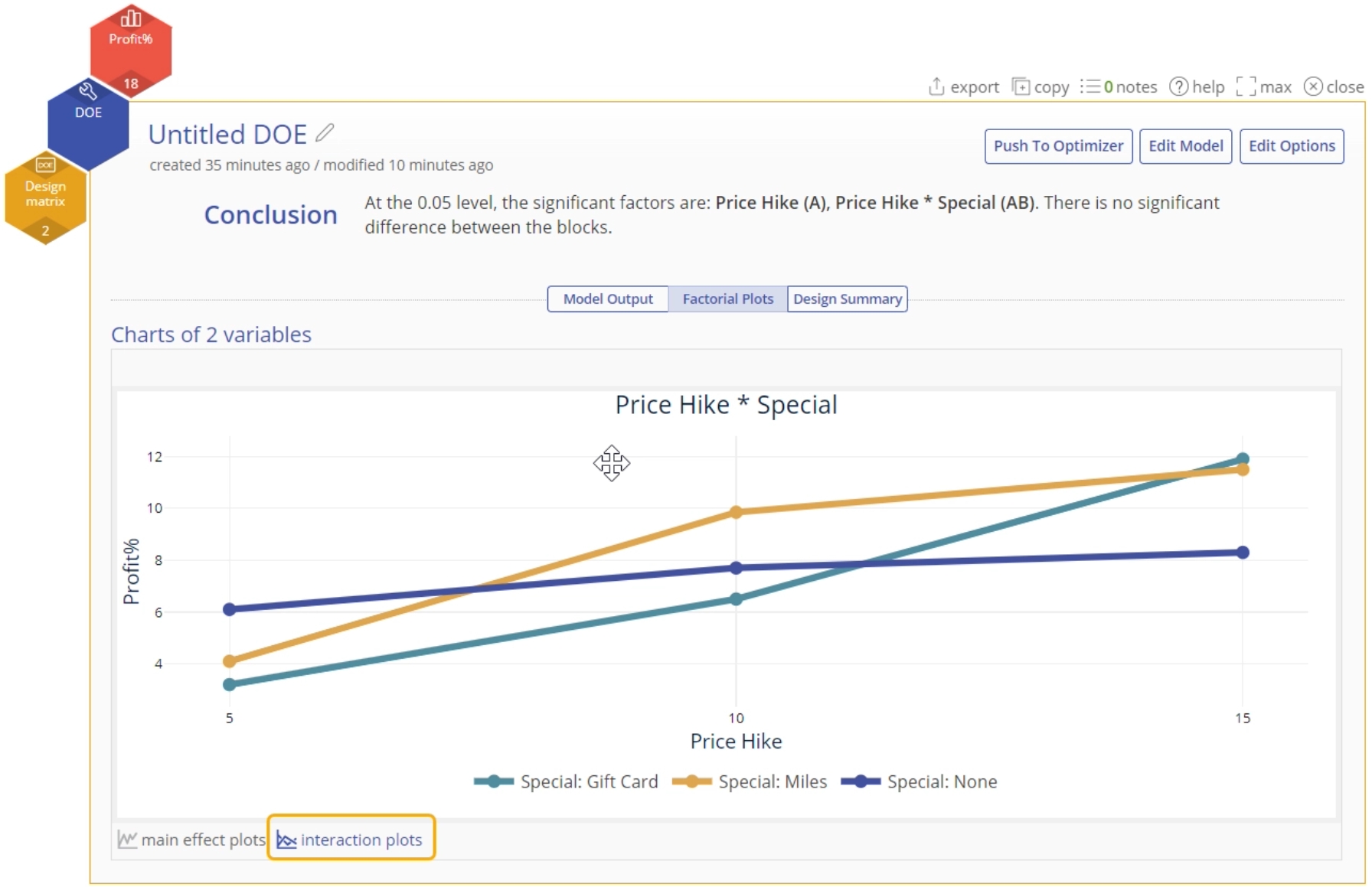
Task: Select Miles data point at Price Hike 15
Action: pos(1243,470)
